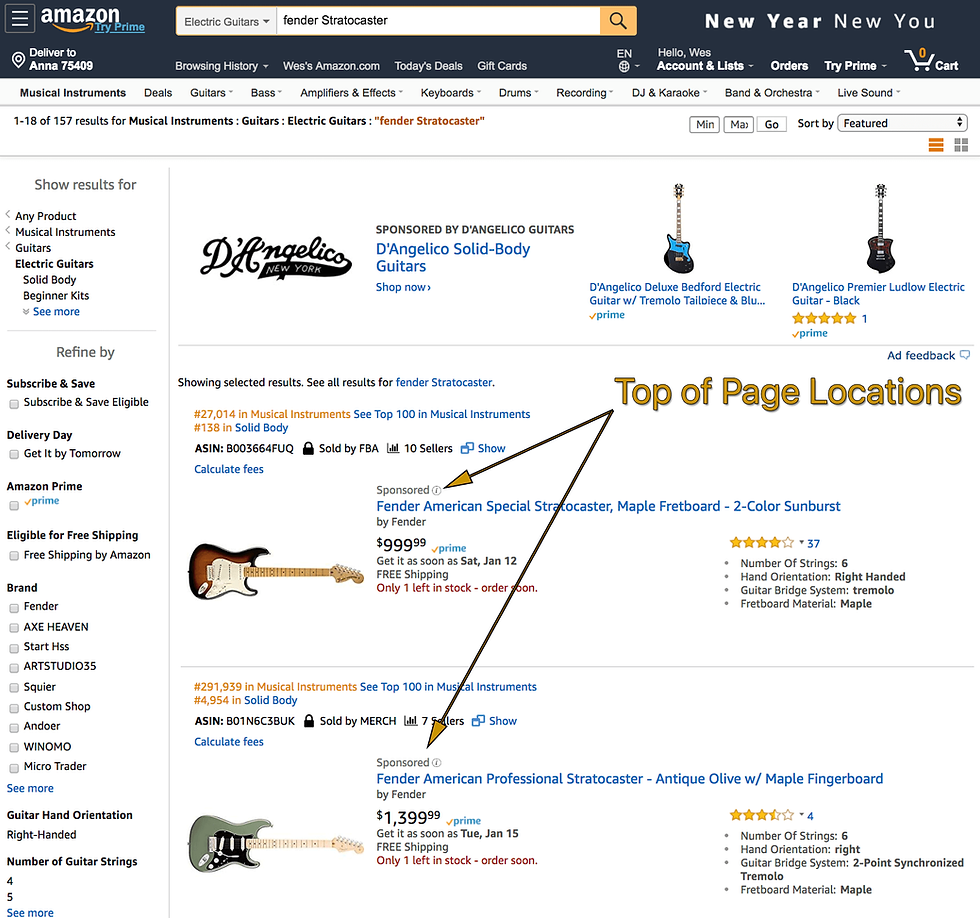Select the list view layout icon
This screenshot has height=918, width=980.
(936, 144)
